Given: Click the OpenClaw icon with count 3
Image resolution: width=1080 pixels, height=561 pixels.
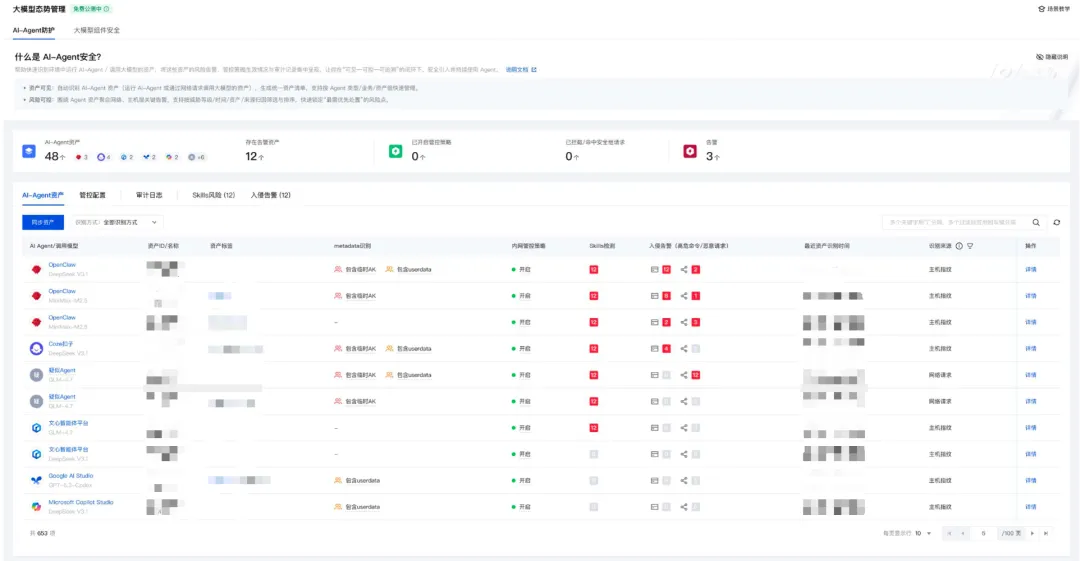Looking at the screenshot, I should click(79, 157).
